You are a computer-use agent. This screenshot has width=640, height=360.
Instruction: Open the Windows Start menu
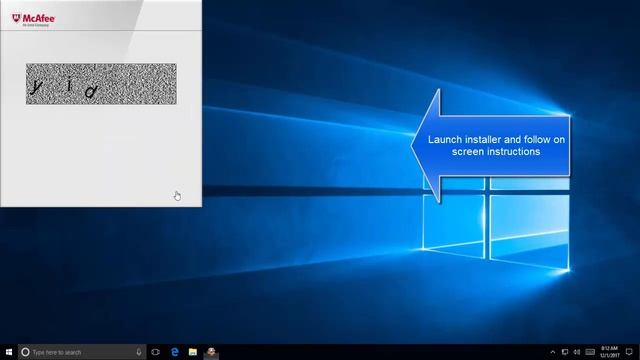click(9, 352)
